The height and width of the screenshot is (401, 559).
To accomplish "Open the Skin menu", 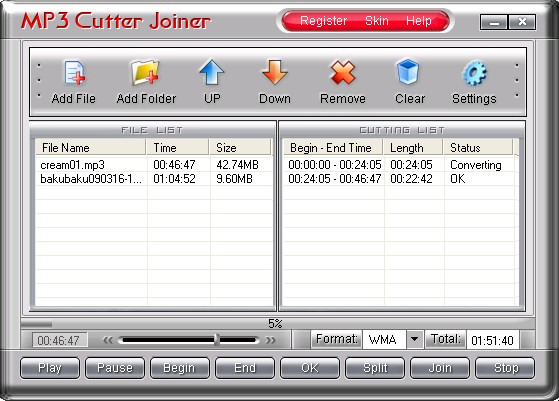I will [x=376, y=21].
